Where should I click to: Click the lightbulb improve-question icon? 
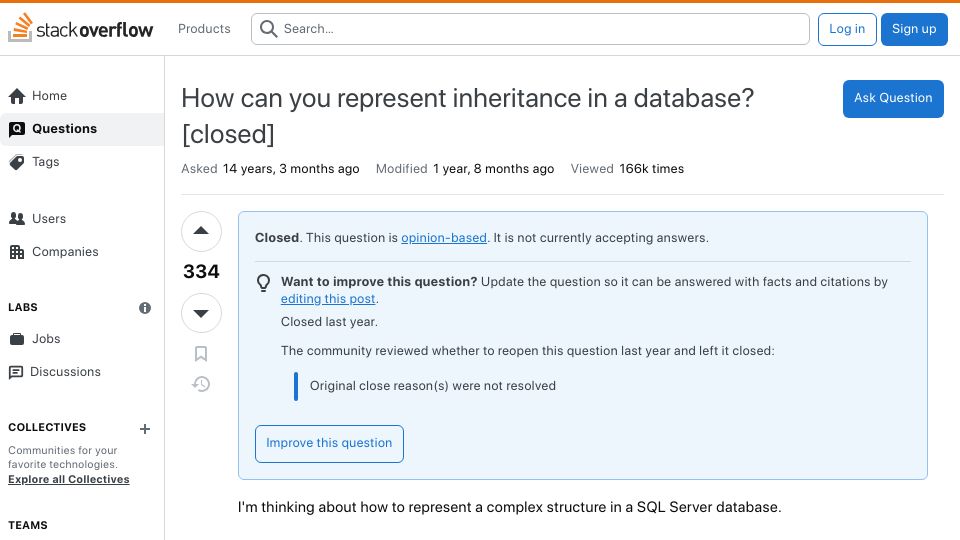(263, 282)
